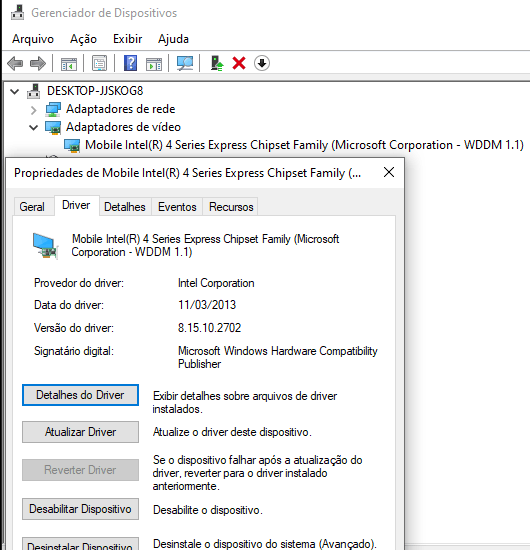Click the Reverter Driver button

pos(80,470)
